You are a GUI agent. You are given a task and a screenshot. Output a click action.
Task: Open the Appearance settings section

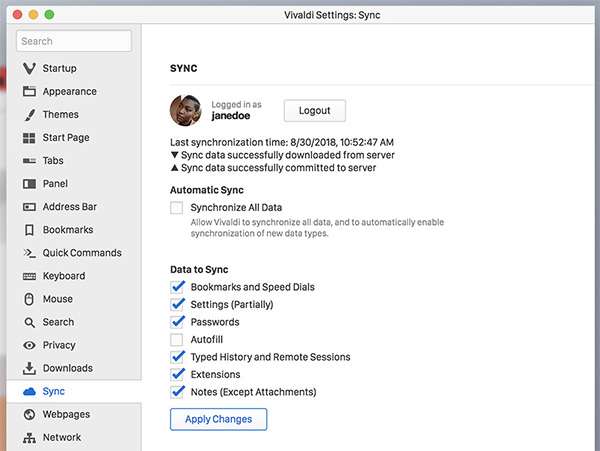[69, 91]
